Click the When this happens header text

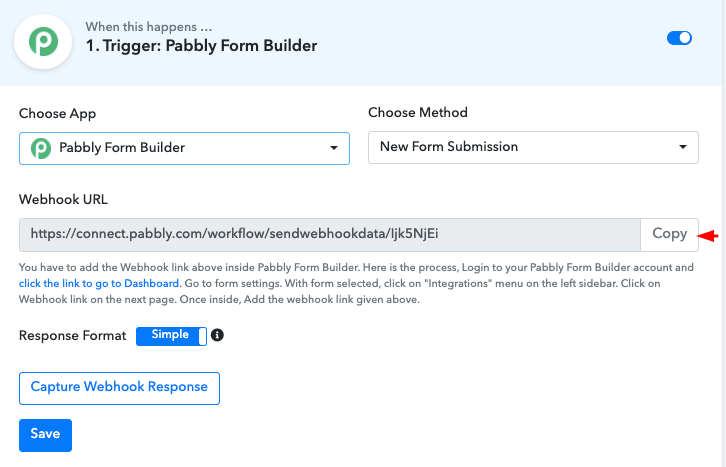tap(149, 27)
